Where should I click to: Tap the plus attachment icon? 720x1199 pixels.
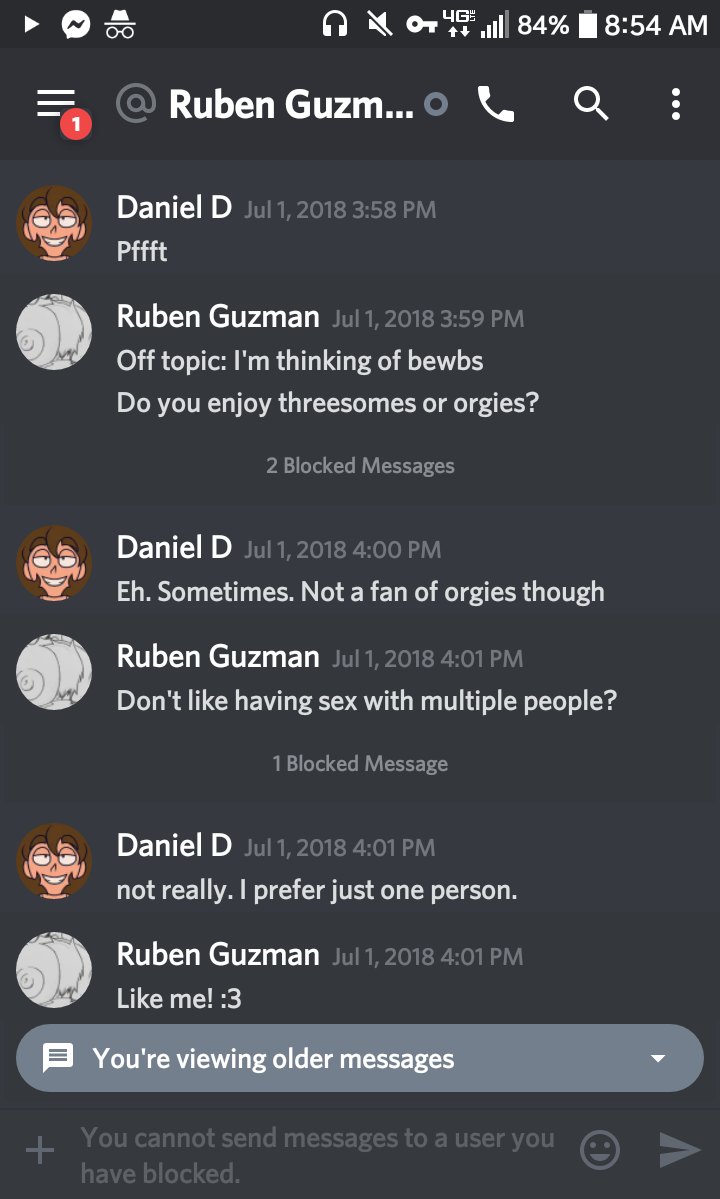(40, 1150)
